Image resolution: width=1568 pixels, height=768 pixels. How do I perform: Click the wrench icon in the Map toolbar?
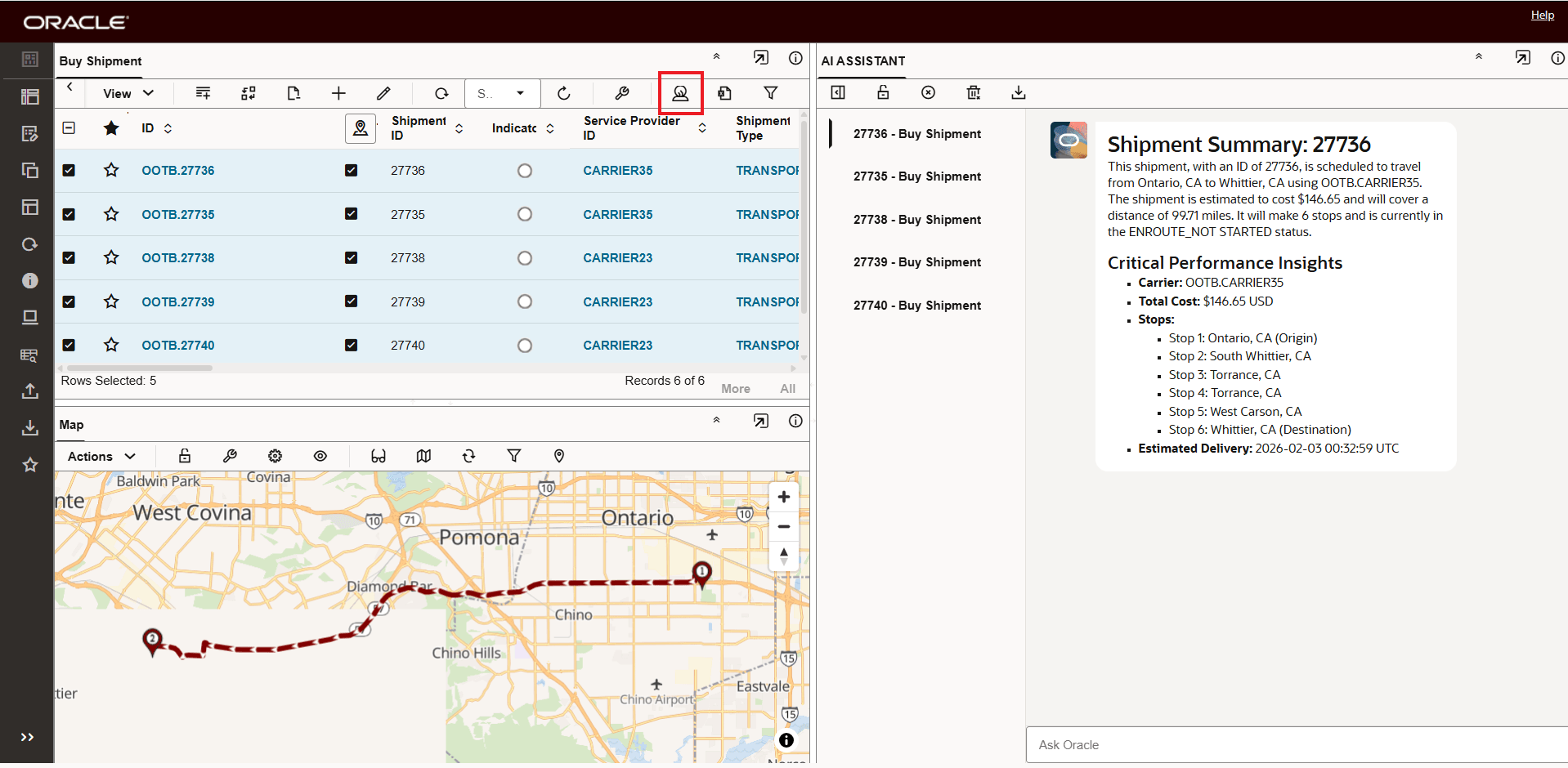click(230, 456)
